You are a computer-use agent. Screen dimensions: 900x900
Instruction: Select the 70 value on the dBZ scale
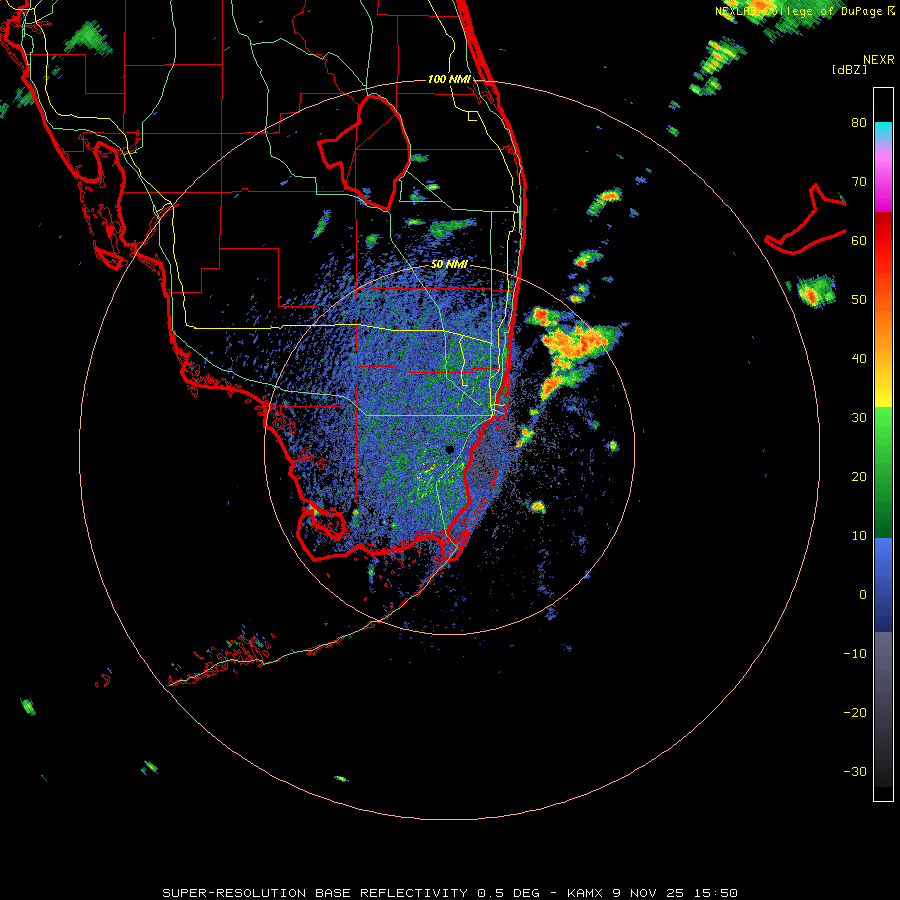tap(859, 181)
